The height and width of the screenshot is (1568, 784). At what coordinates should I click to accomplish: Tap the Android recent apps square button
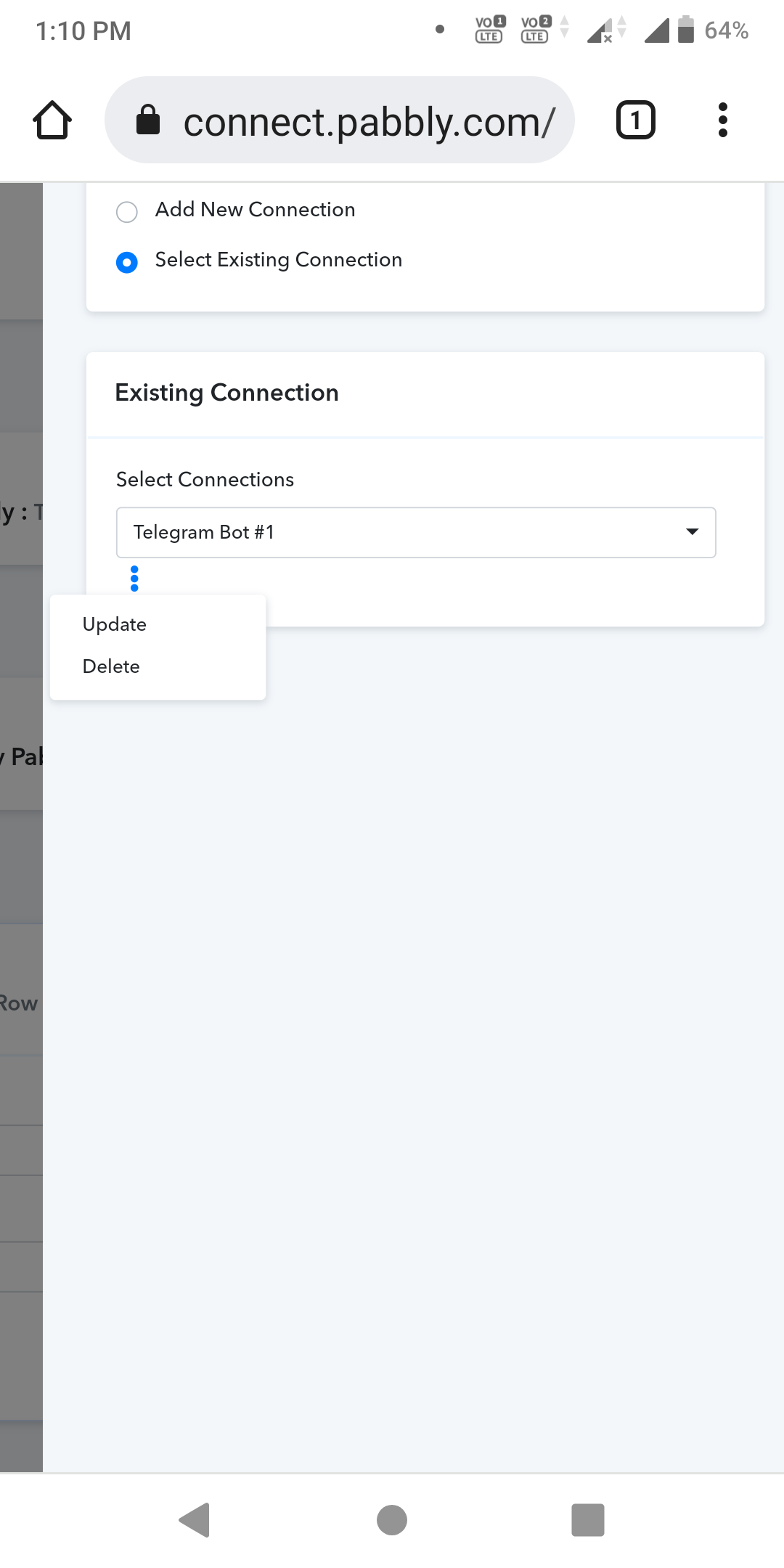coord(588,1520)
